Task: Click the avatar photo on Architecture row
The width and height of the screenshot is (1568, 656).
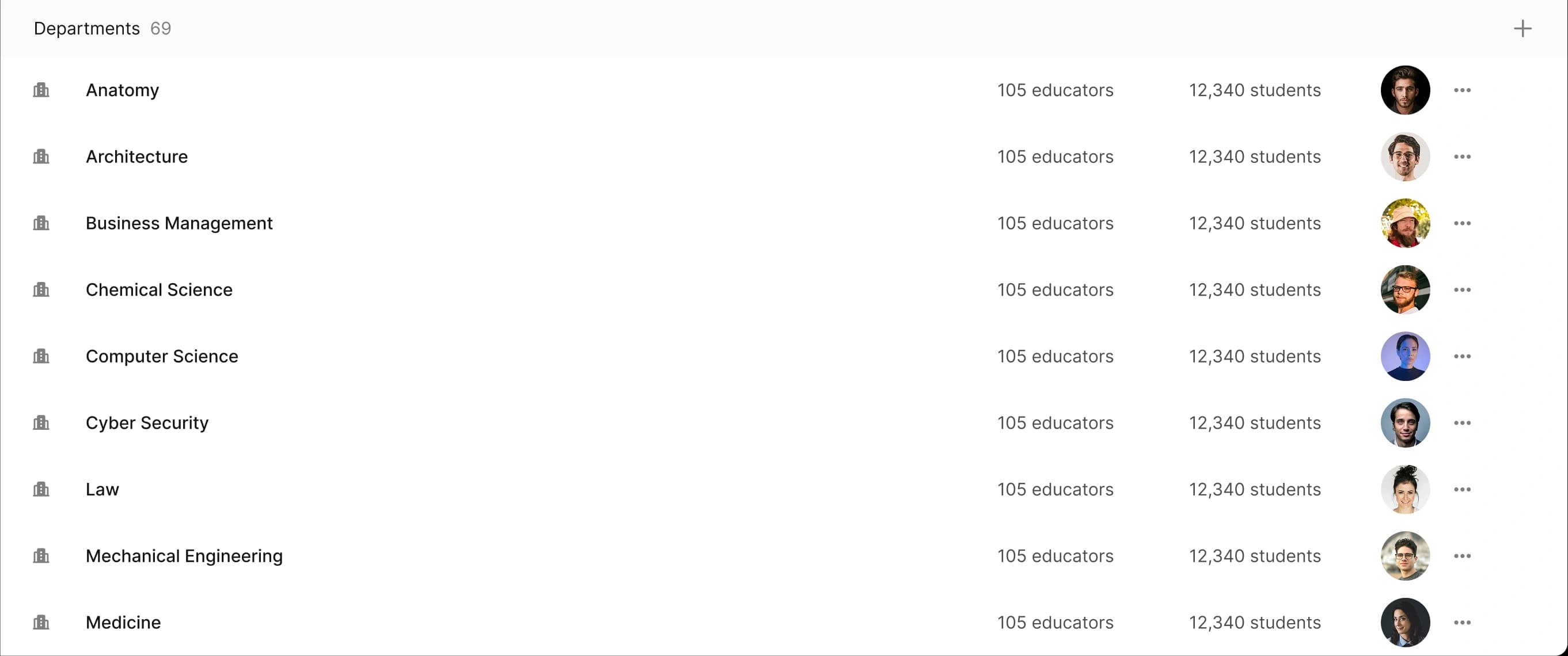Action: click(x=1405, y=157)
